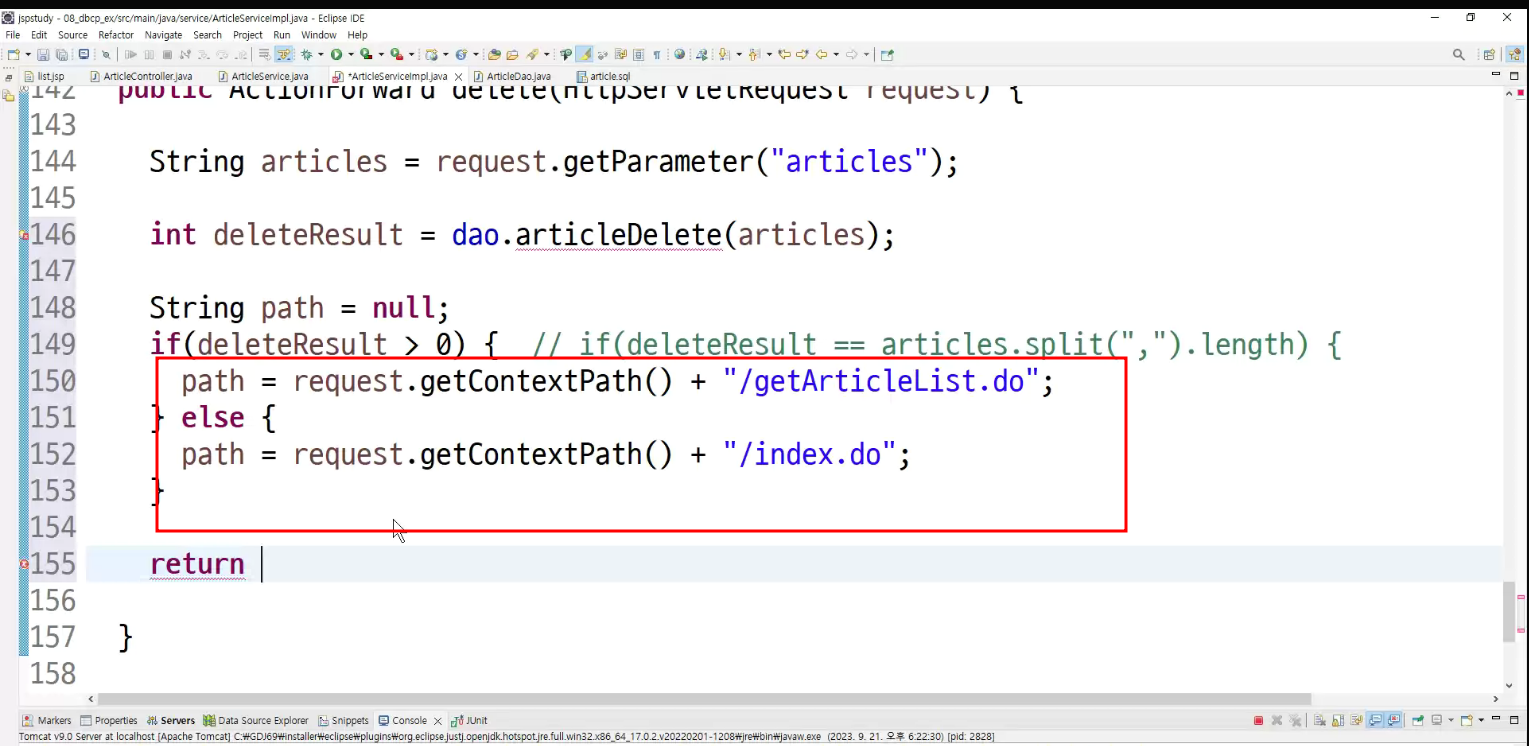The image size is (1529, 746).
Task: Click red Terminate button in Console
Action: 1258,721
